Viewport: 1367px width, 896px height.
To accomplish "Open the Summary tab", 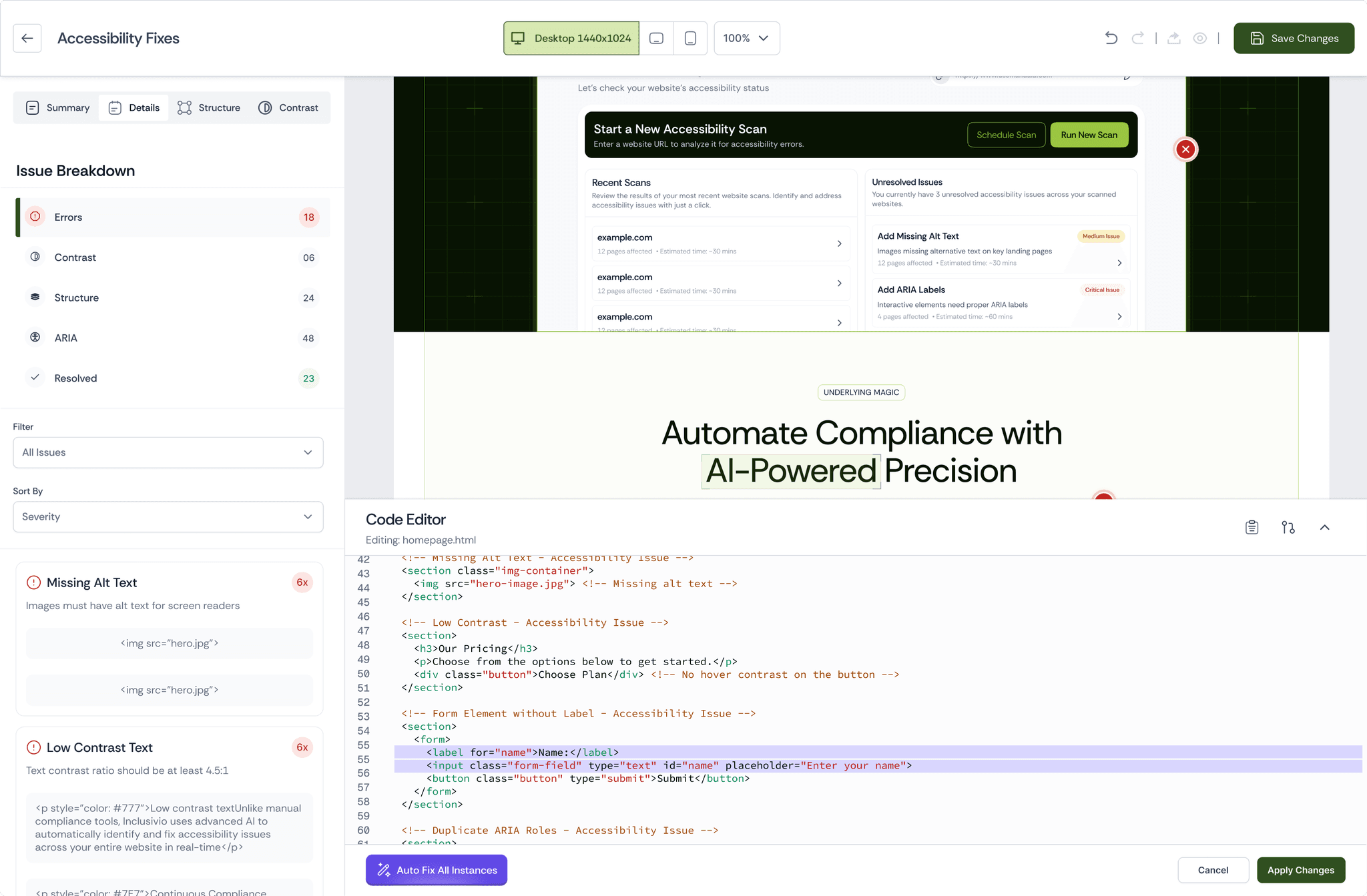I will click(x=57, y=107).
